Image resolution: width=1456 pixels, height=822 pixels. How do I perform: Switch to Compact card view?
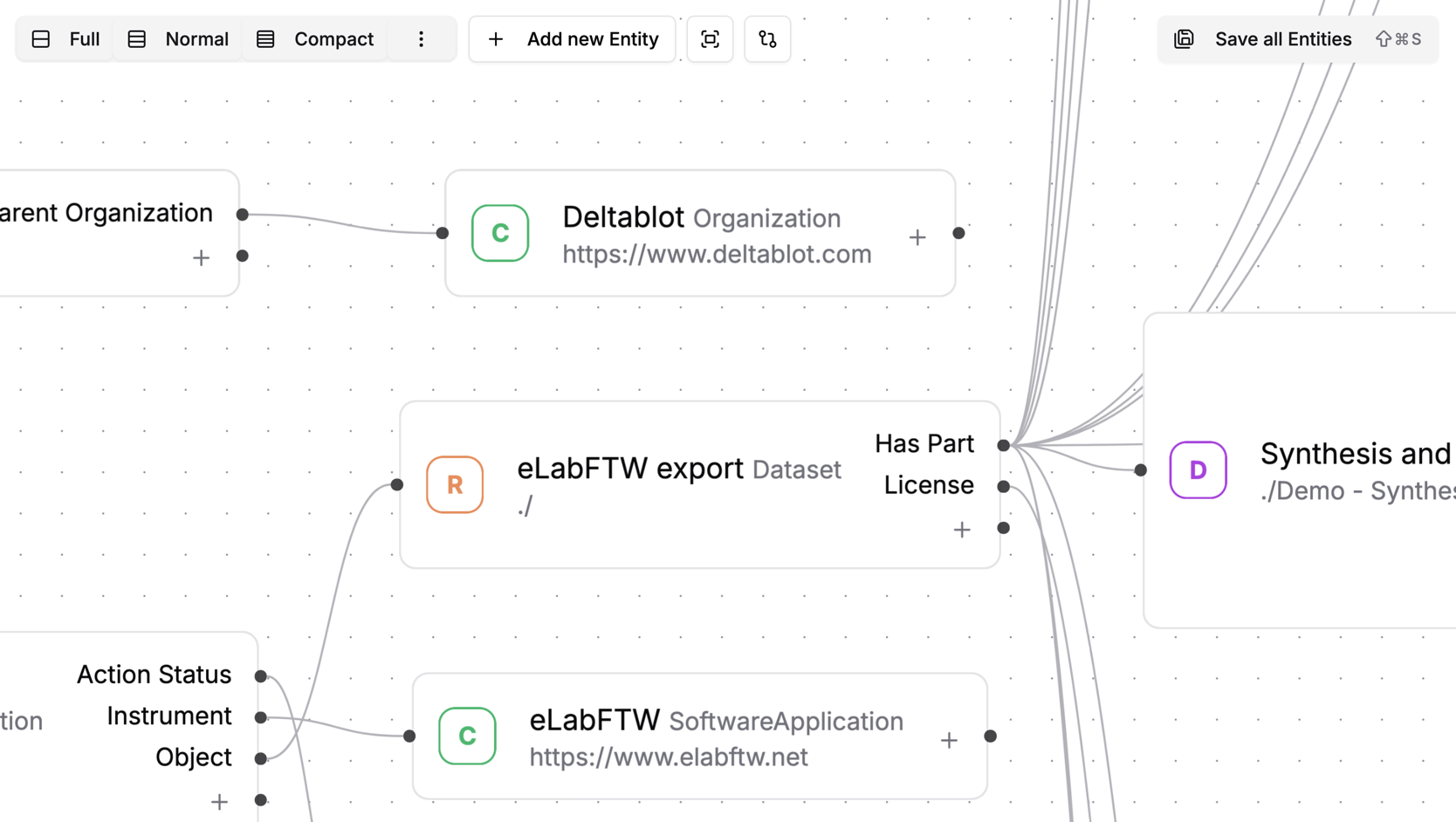[x=314, y=38]
